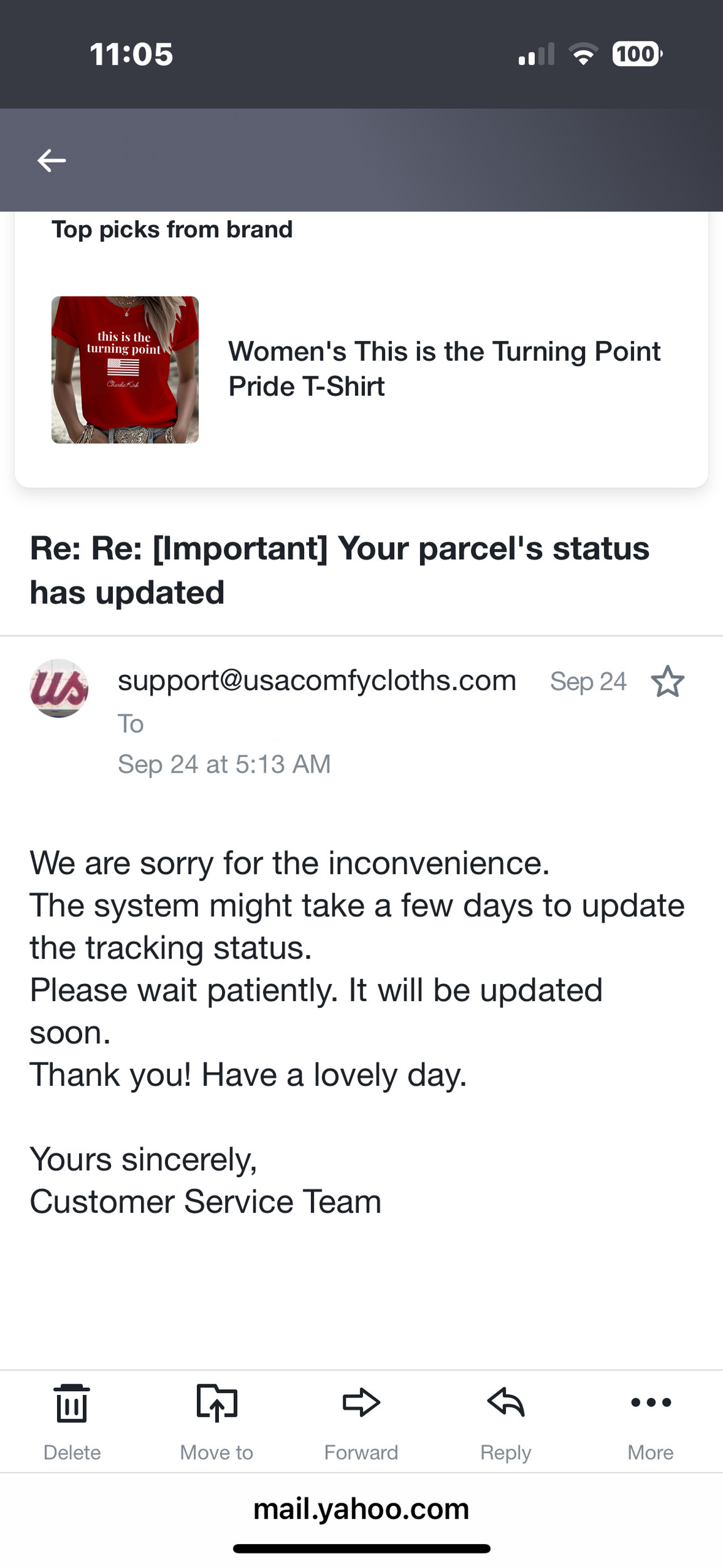Tap the mail.yahoo.com address bar

(361, 1508)
